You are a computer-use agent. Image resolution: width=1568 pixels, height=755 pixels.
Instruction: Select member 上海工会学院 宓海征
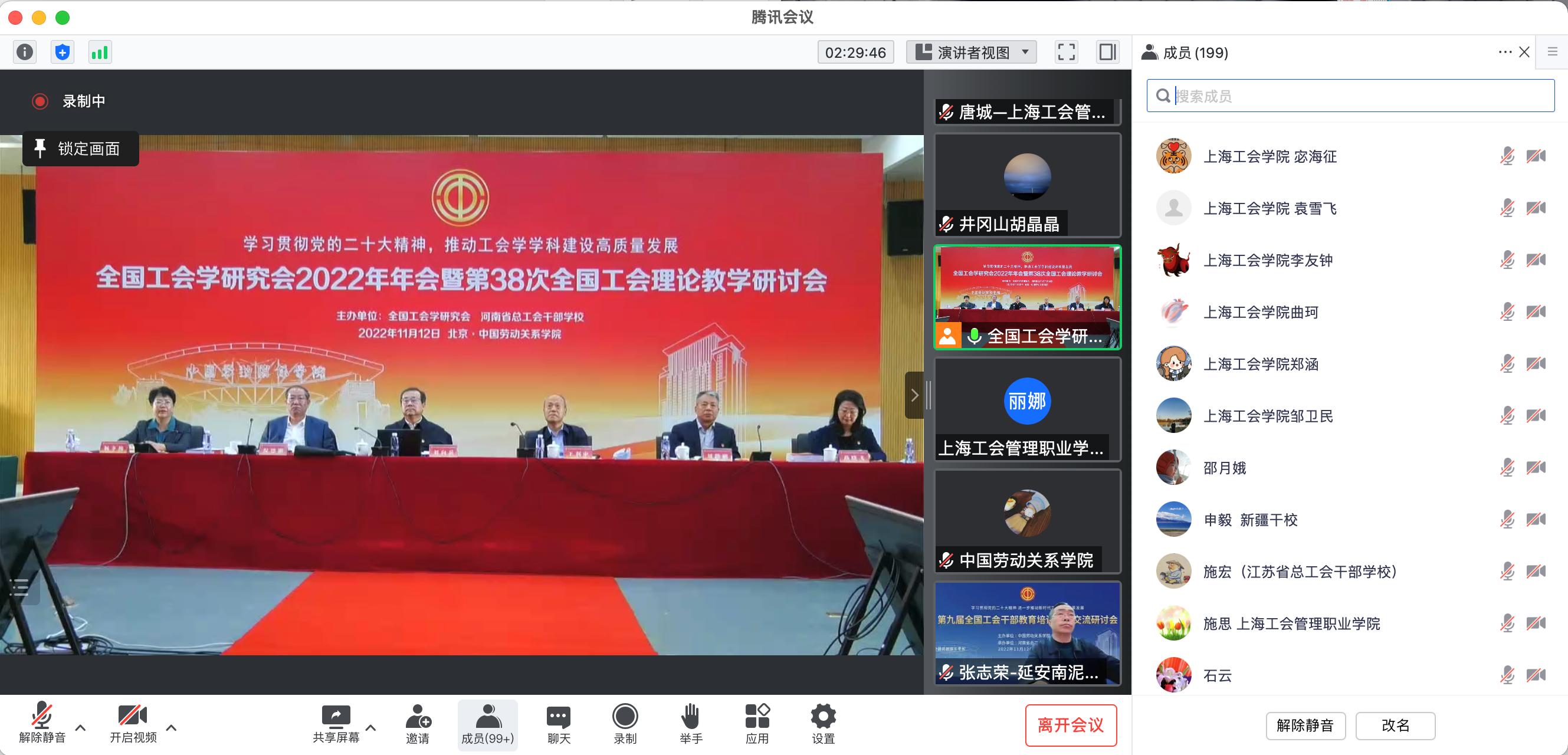click(x=1350, y=156)
